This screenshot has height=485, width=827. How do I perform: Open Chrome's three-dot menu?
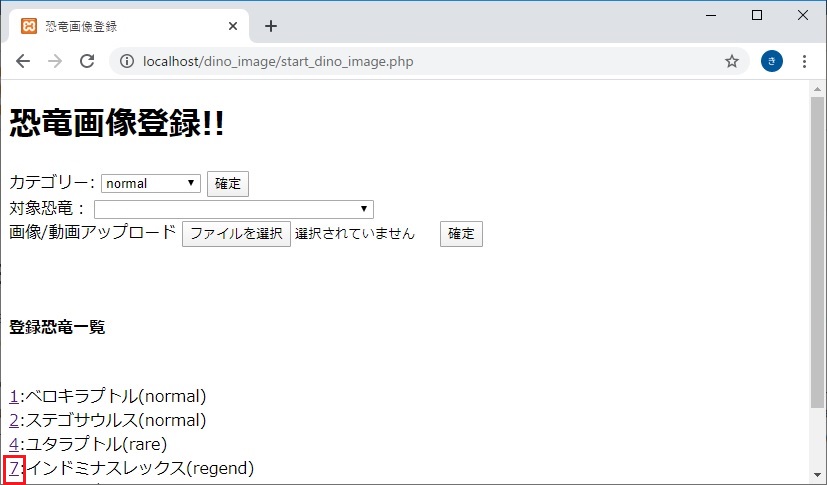click(x=804, y=61)
